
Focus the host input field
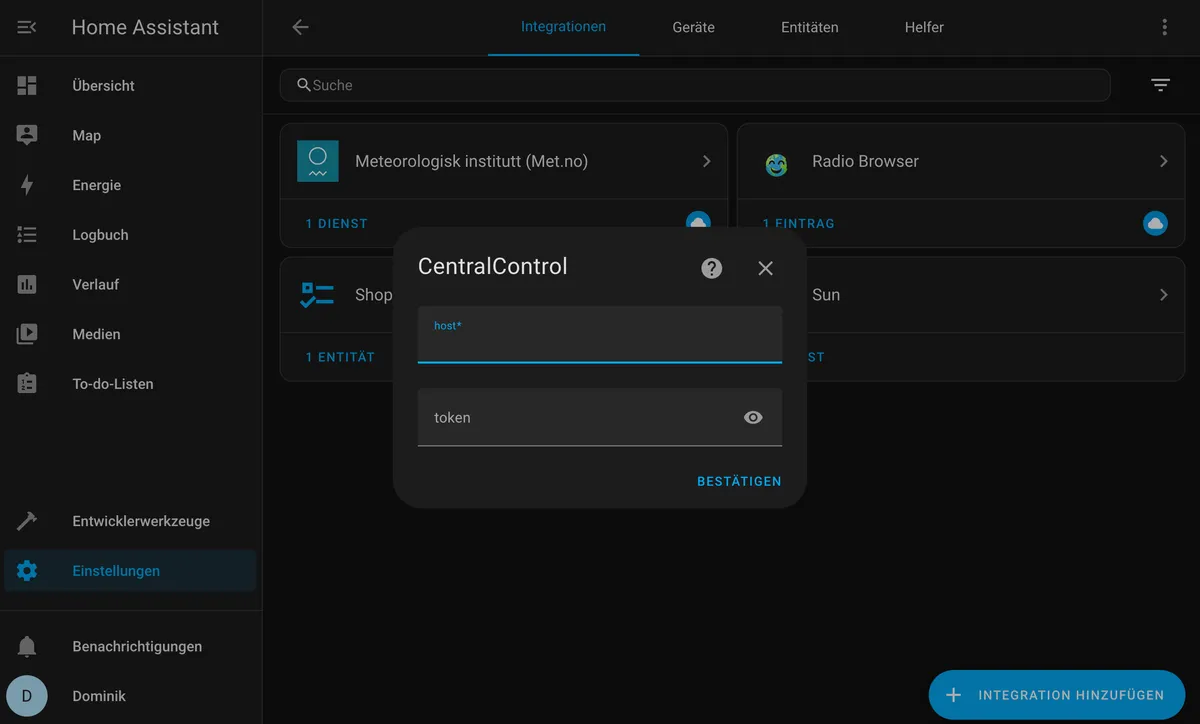point(600,334)
